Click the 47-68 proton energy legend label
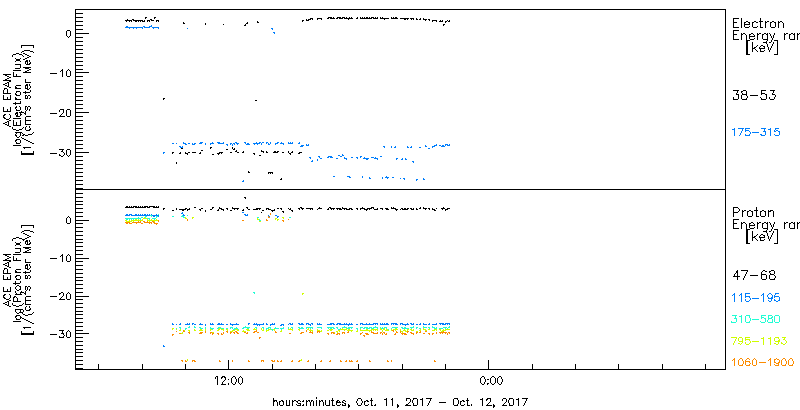 [754, 276]
